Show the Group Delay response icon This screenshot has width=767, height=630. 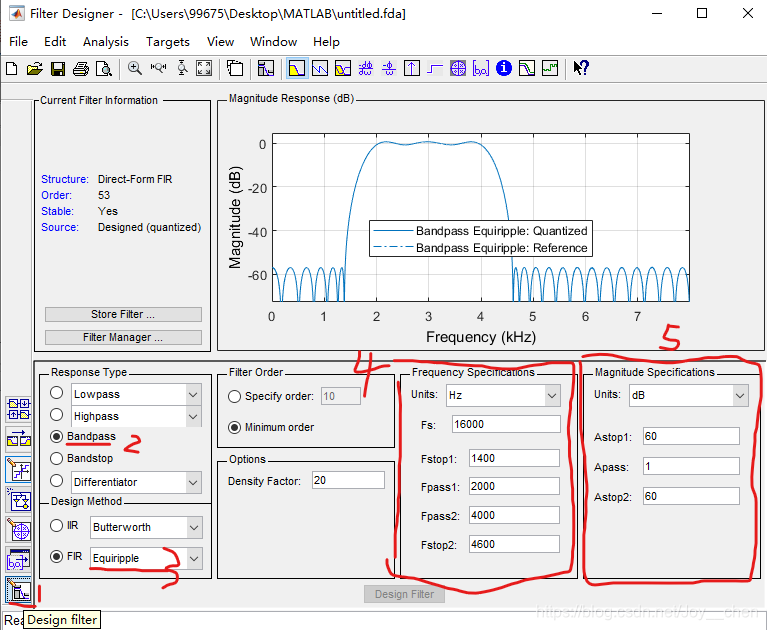pos(366,68)
